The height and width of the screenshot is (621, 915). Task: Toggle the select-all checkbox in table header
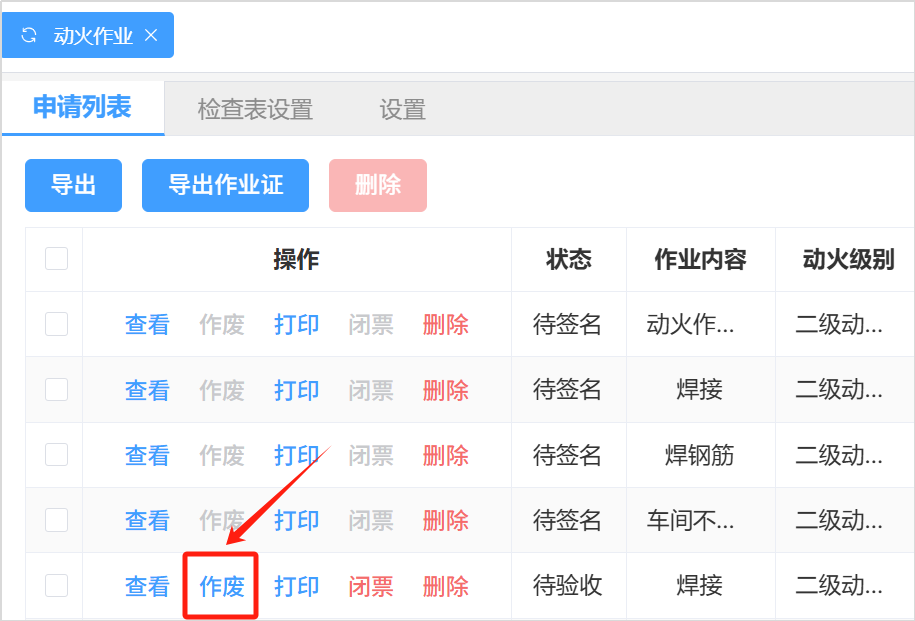click(56, 259)
